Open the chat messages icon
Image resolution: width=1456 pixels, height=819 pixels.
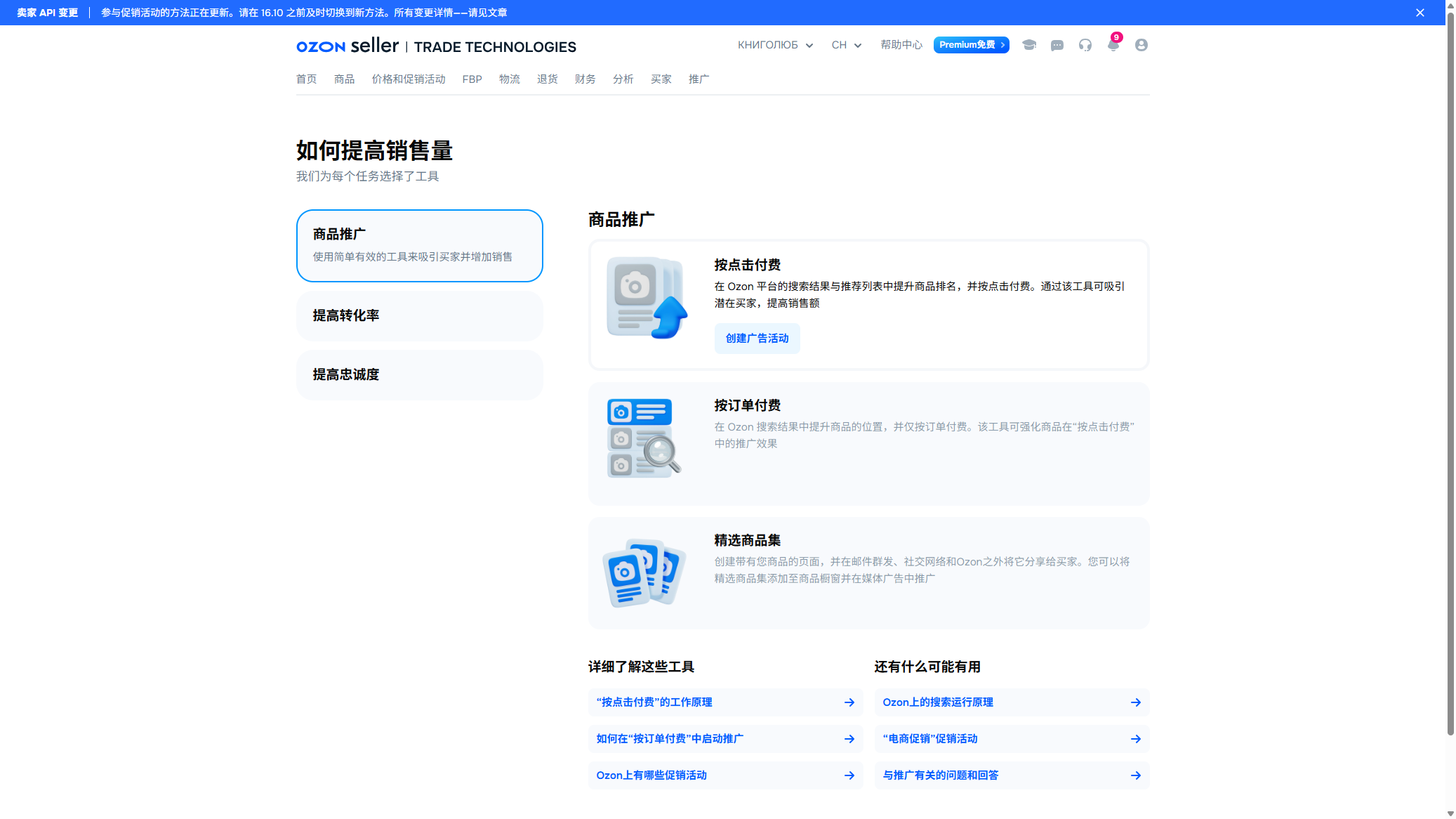[x=1057, y=45]
